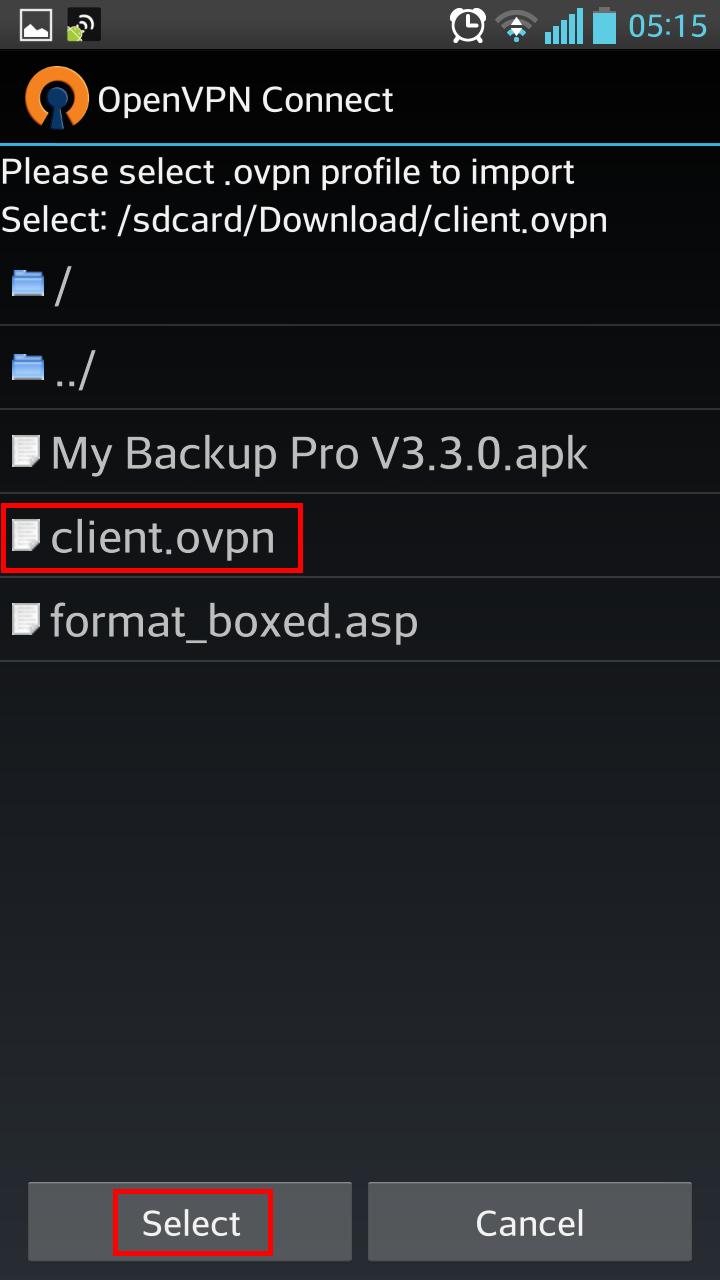Tap file icon beside format_boxed.asp
The height and width of the screenshot is (1280, 720).
point(26,620)
